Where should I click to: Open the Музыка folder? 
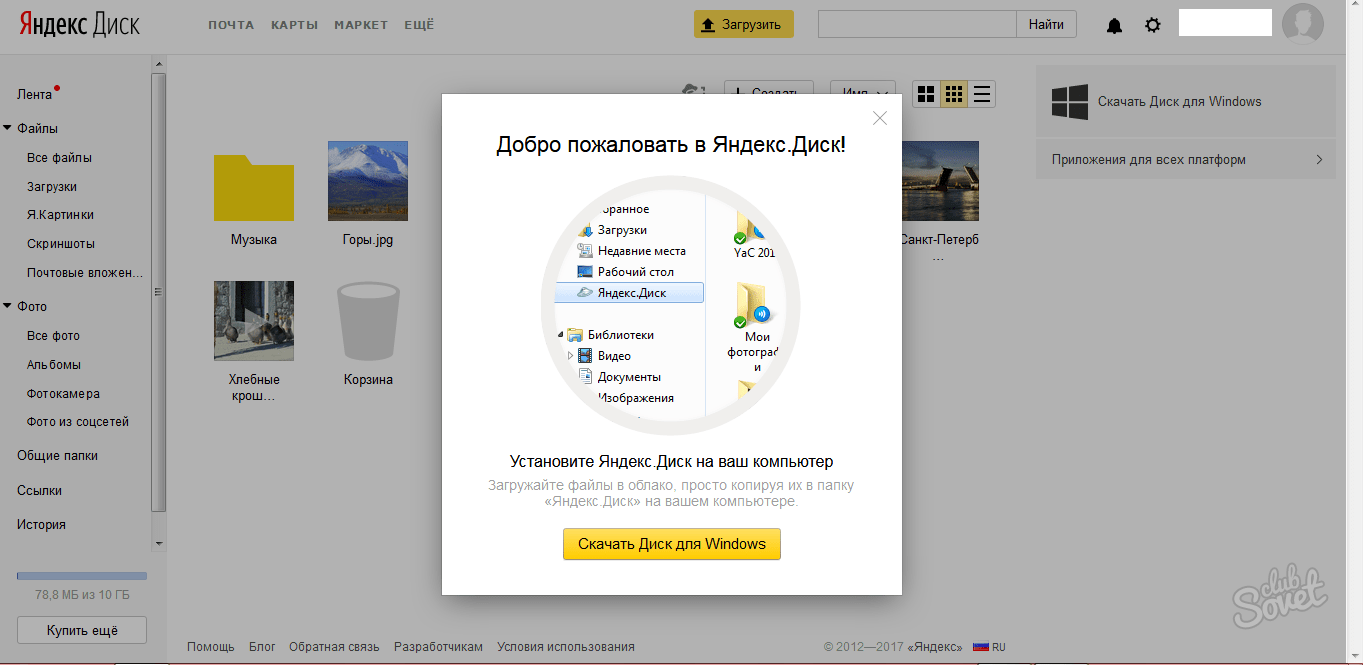coord(254,187)
